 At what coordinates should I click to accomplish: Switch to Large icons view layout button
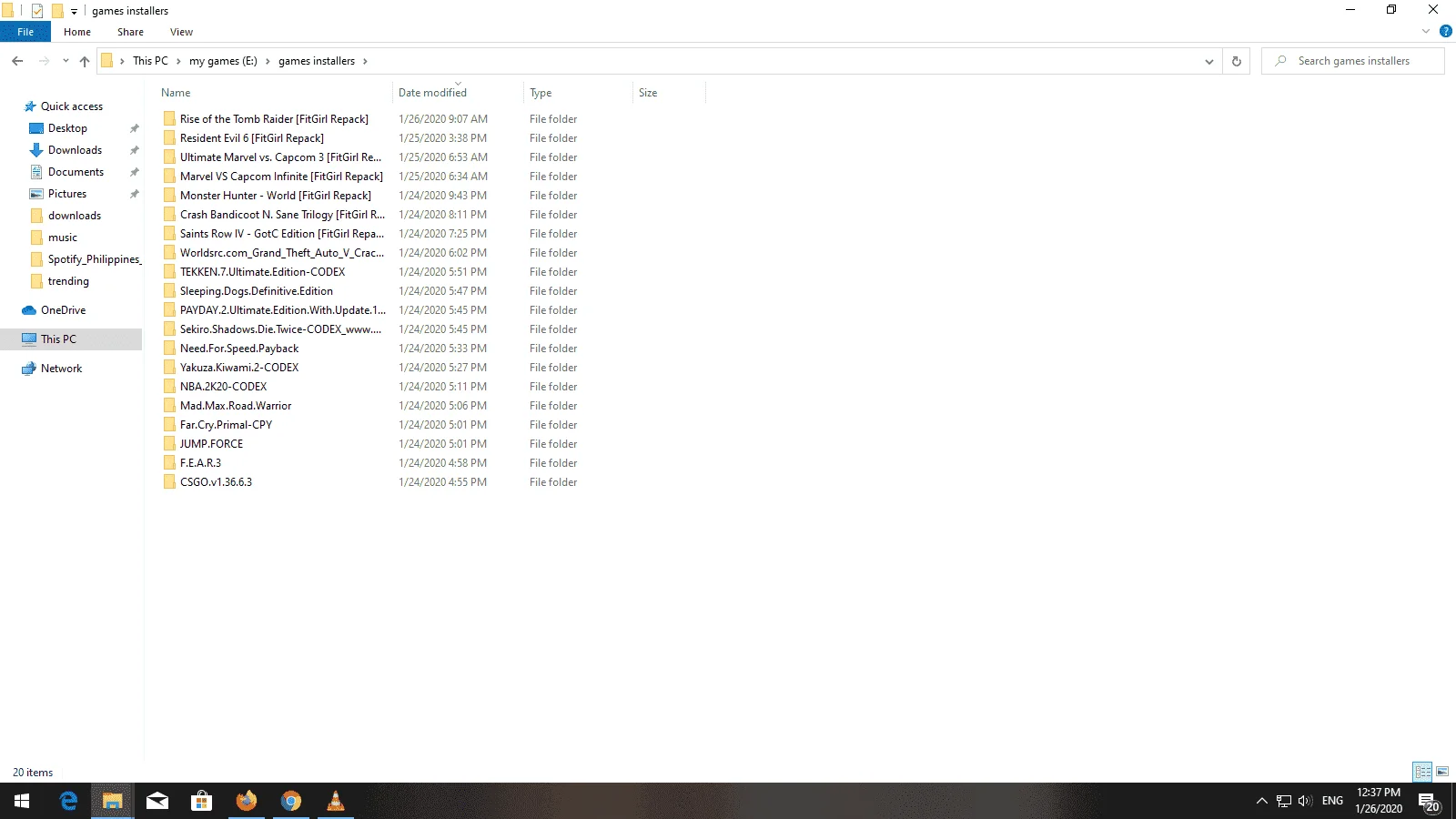[1442, 772]
